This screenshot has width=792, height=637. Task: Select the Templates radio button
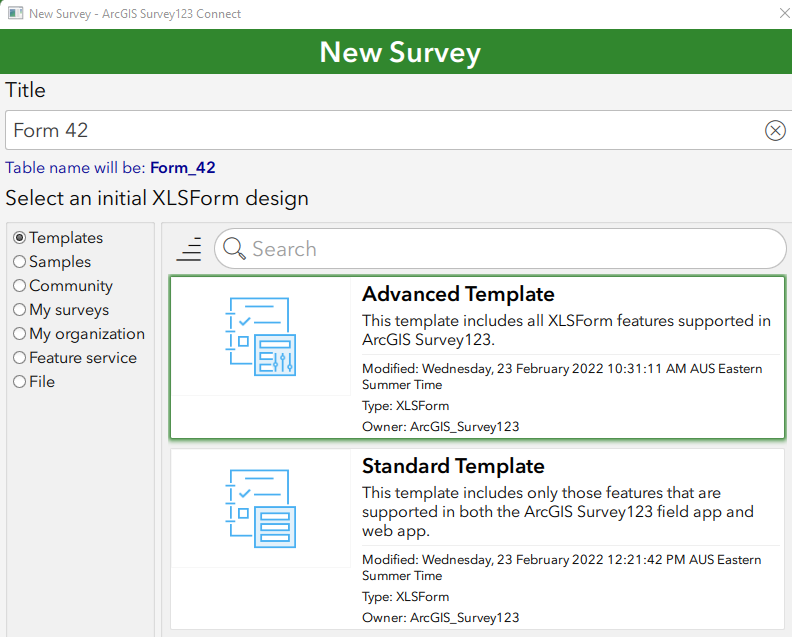point(20,238)
